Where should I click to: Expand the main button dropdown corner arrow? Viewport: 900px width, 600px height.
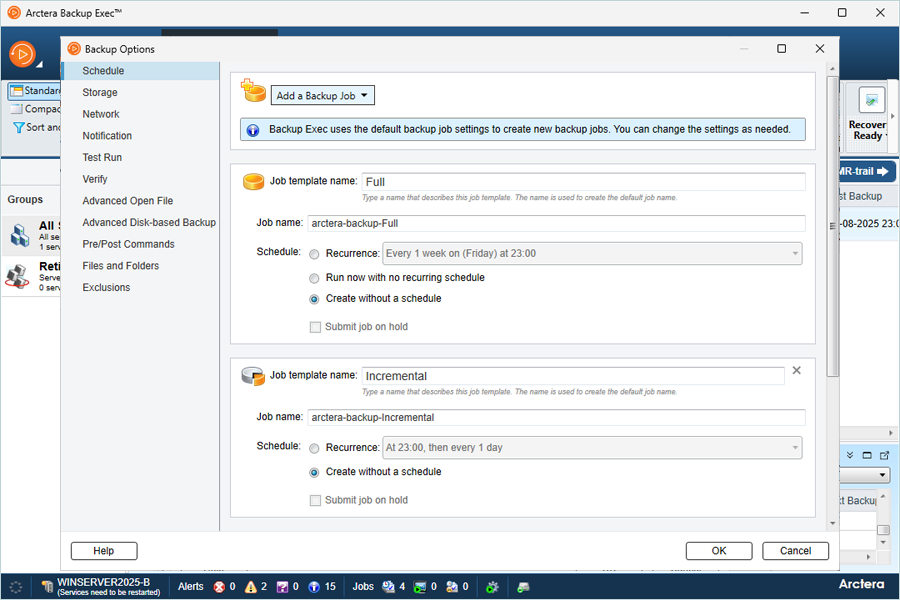(40, 64)
